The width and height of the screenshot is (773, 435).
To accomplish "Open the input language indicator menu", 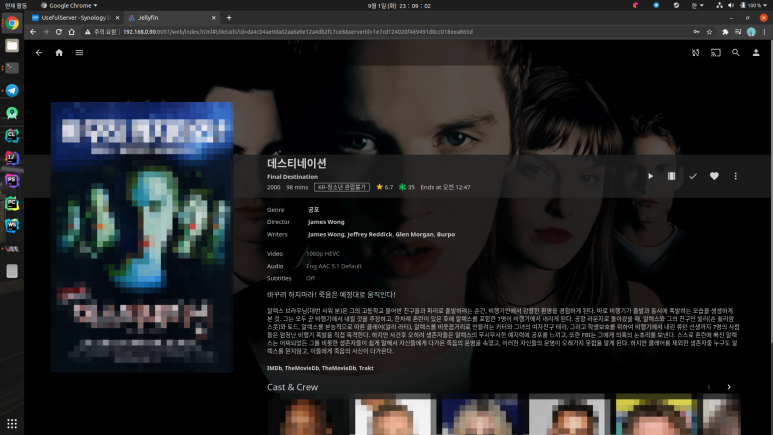I will coord(697,5).
